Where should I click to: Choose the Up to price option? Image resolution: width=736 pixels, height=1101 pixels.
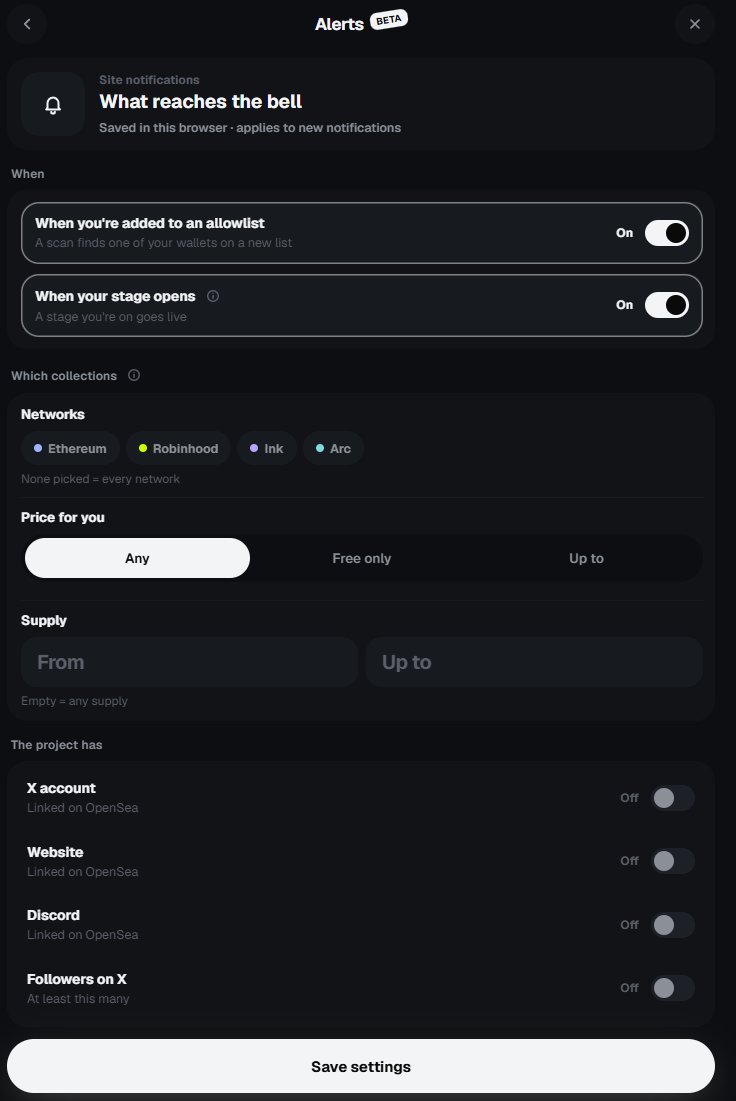586,558
